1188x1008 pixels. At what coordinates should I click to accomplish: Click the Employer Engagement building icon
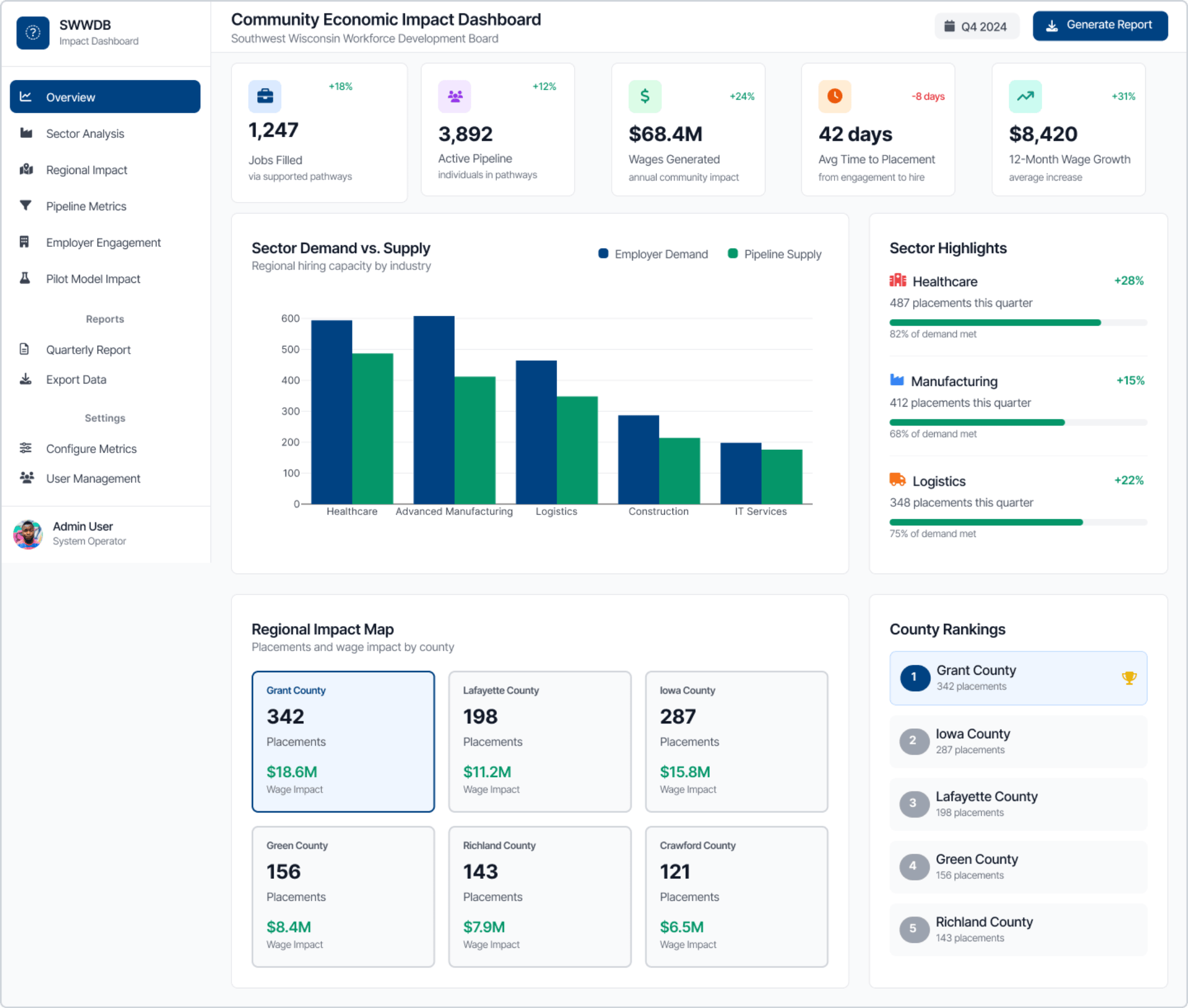point(24,242)
